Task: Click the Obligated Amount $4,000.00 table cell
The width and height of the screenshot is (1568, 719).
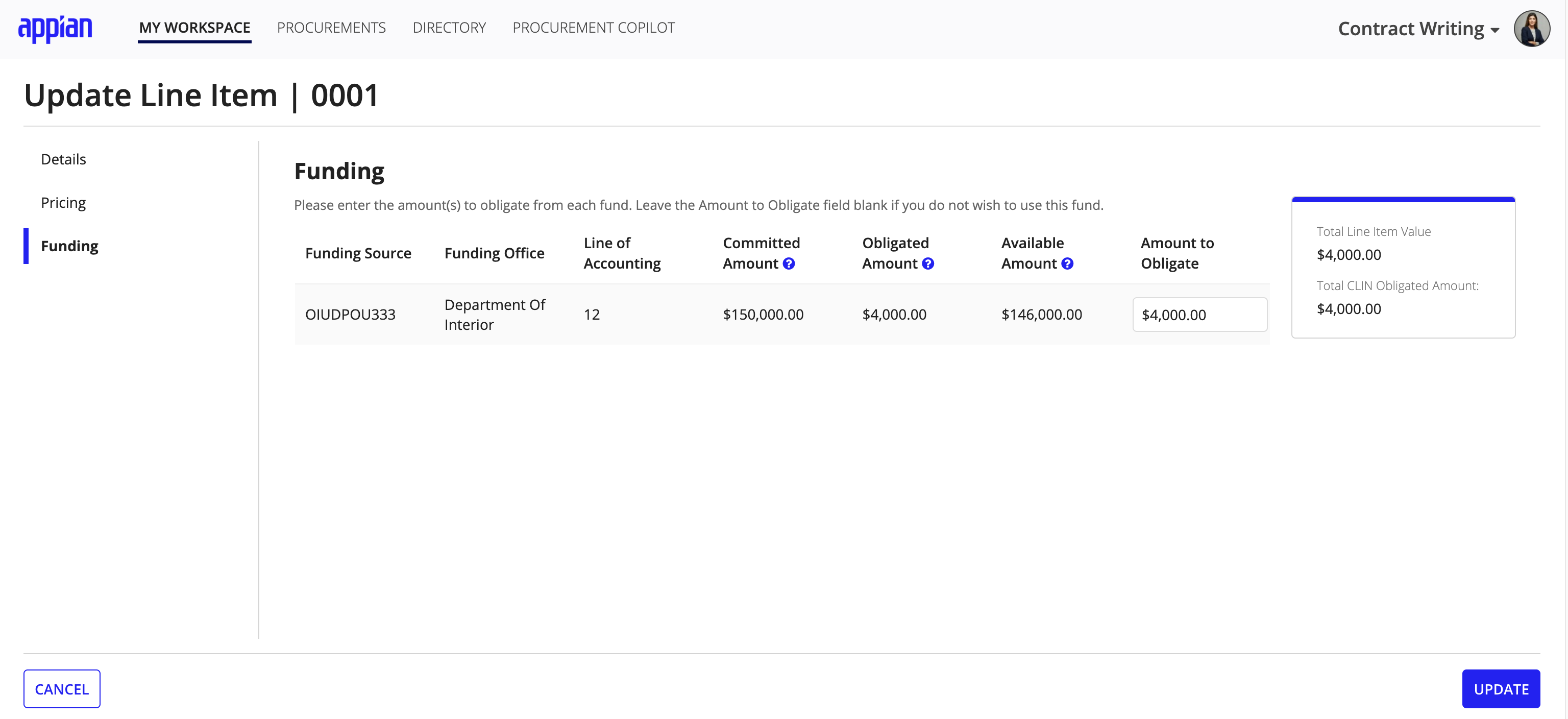Action: pyautogui.click(x=894, y=315)
